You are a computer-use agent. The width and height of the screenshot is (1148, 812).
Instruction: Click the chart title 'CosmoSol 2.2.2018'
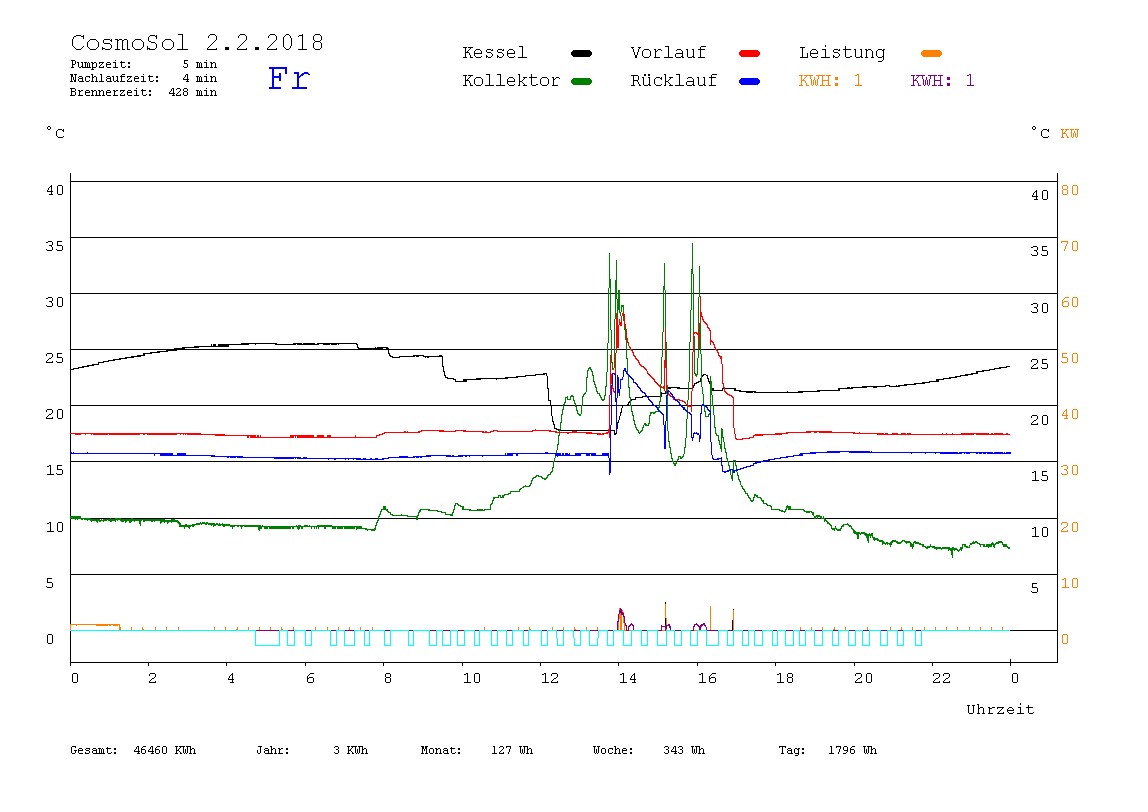point(197,42)
